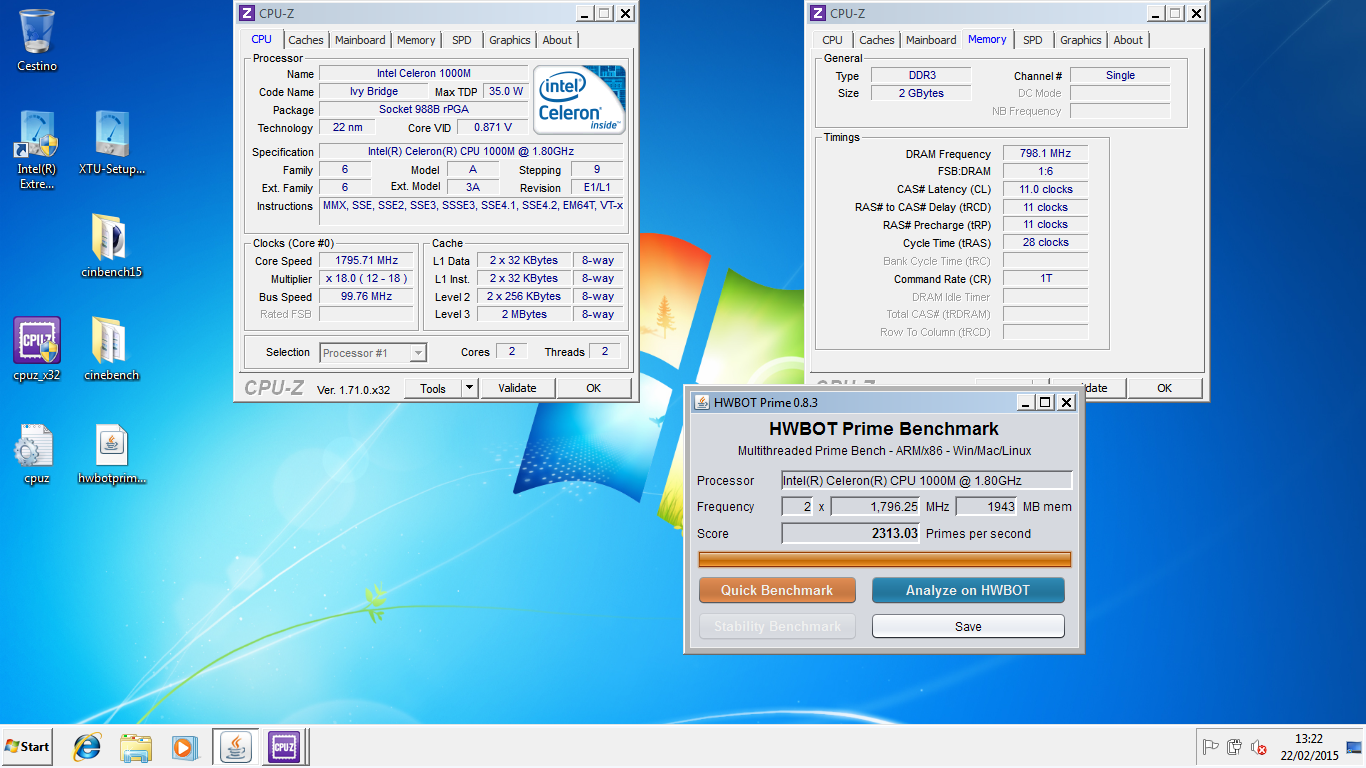This screenshot has height=768, width=1366.
Task: Open the Cestino recycle bin icon
Action: [x=37, y=40]
